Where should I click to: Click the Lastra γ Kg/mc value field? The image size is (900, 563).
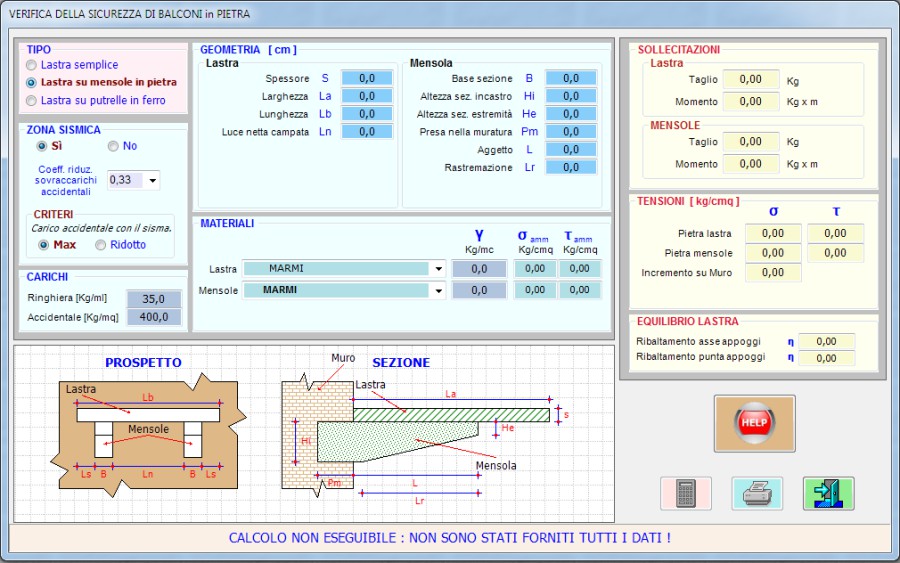[479, 269]
